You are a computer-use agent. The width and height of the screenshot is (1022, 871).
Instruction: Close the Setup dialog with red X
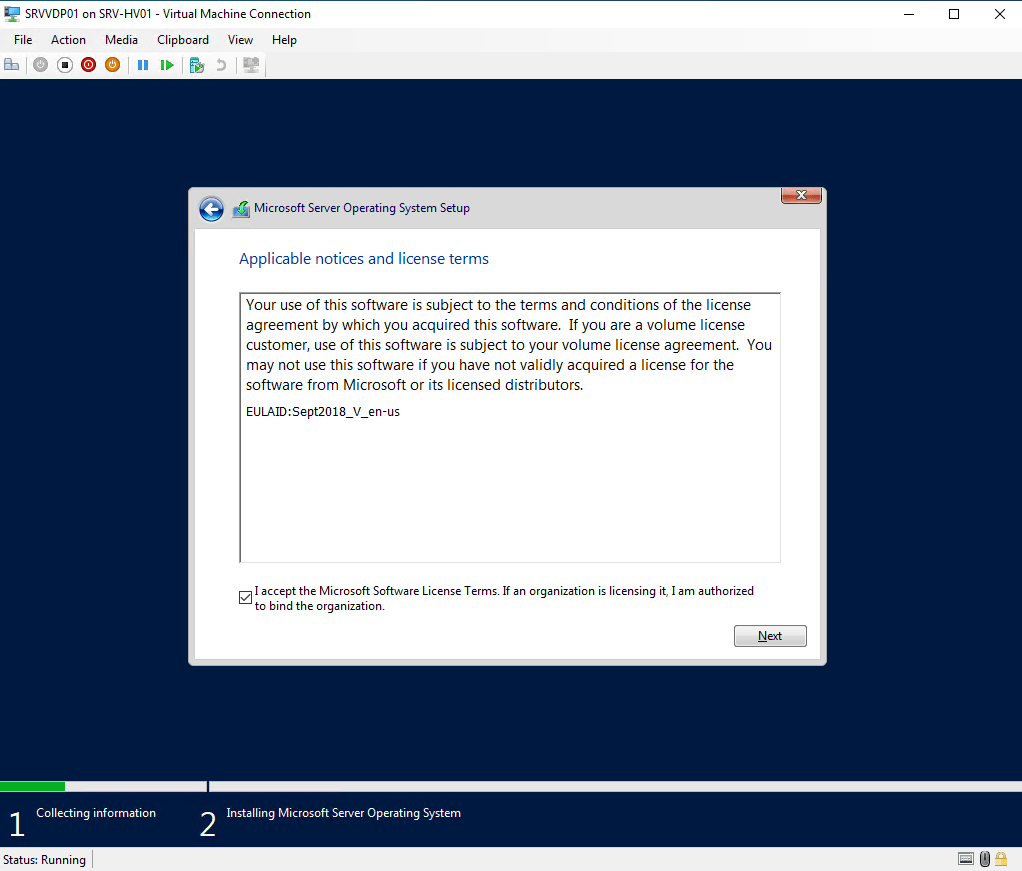(x=801, y=196)
